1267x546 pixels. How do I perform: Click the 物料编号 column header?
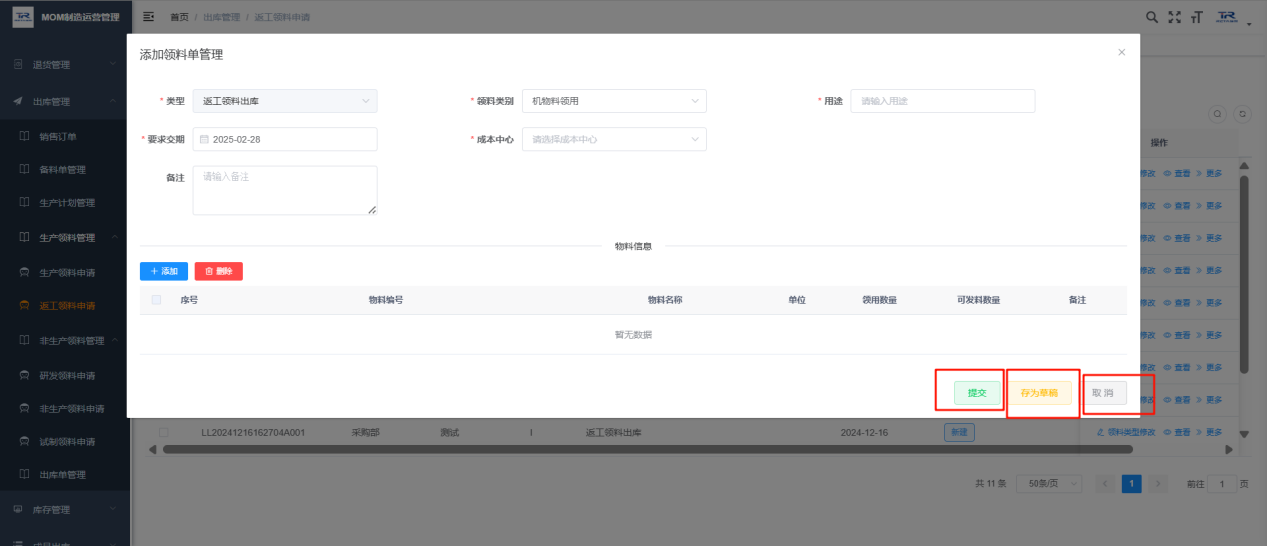[x=385, y=300]
